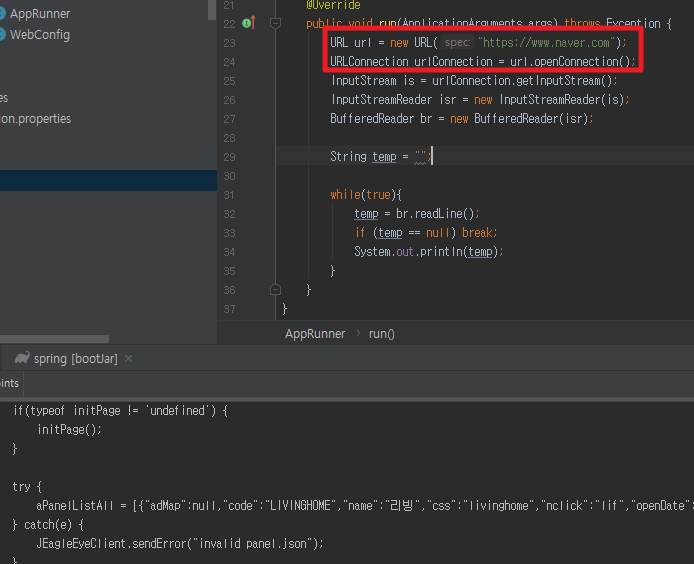Click line number 29 in the gutter

229,157
